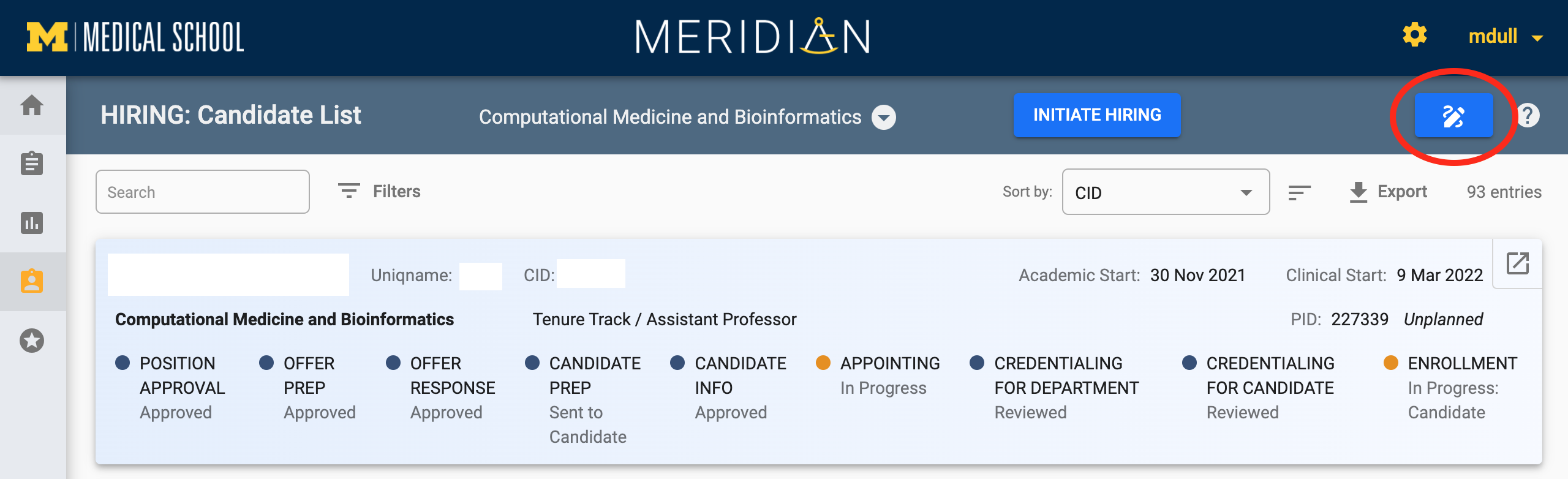Toggle the sort direction icon
The height and width of the screenshot is (479, 1568).
[1299, 193]
